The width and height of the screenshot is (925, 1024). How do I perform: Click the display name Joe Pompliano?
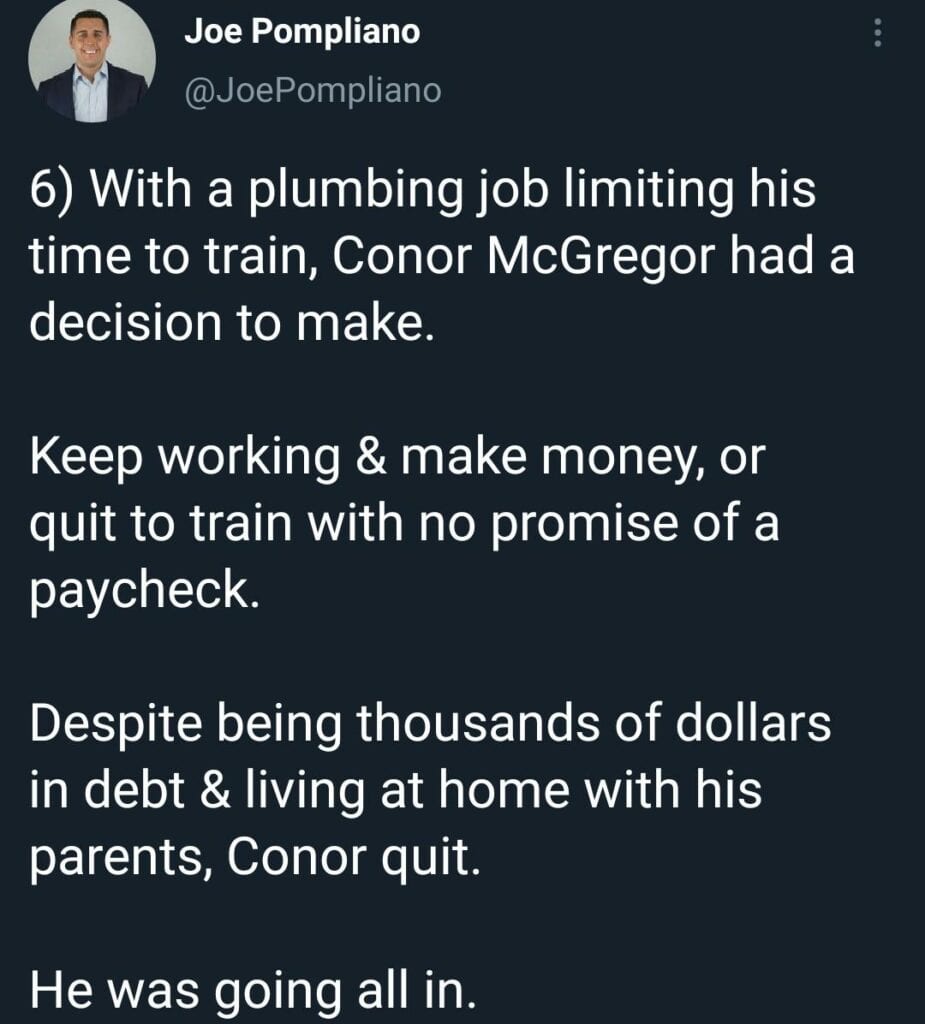302,32
